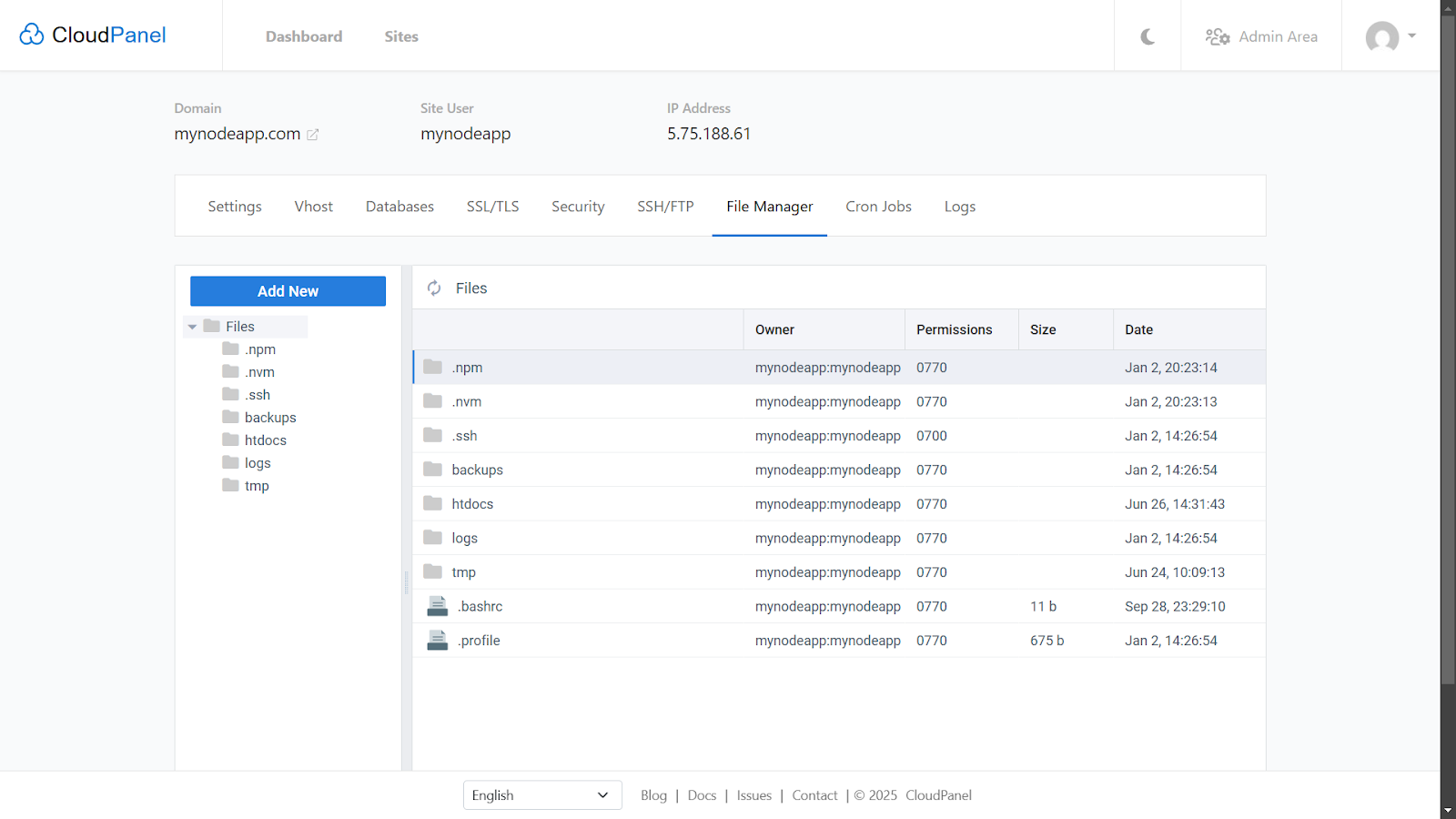Open mynodeapp.com via external link icon
This screenshot has height=819, width=1456.
[313, 135]
